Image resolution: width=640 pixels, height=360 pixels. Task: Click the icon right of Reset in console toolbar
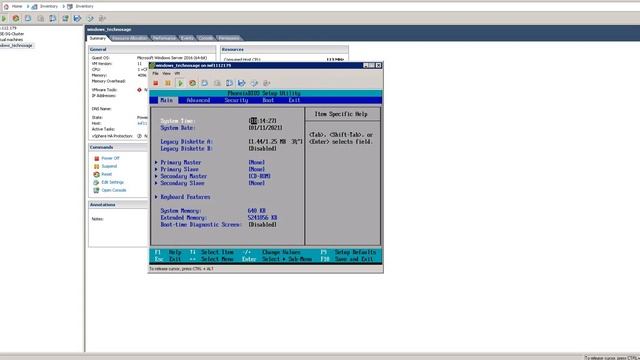tap(204, 83)
